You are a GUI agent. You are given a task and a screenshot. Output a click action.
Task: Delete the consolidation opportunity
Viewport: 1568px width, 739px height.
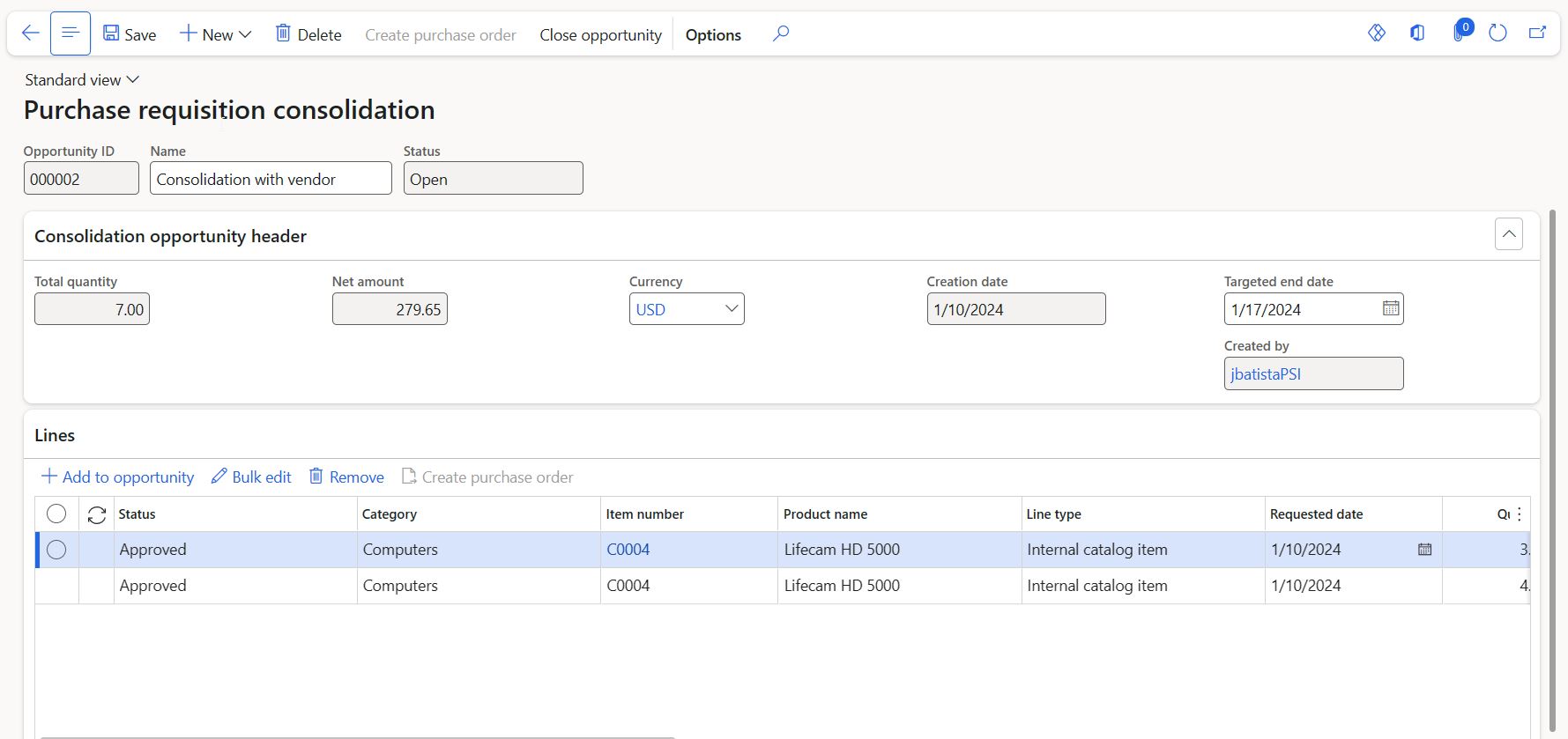(x=308, y=34)
